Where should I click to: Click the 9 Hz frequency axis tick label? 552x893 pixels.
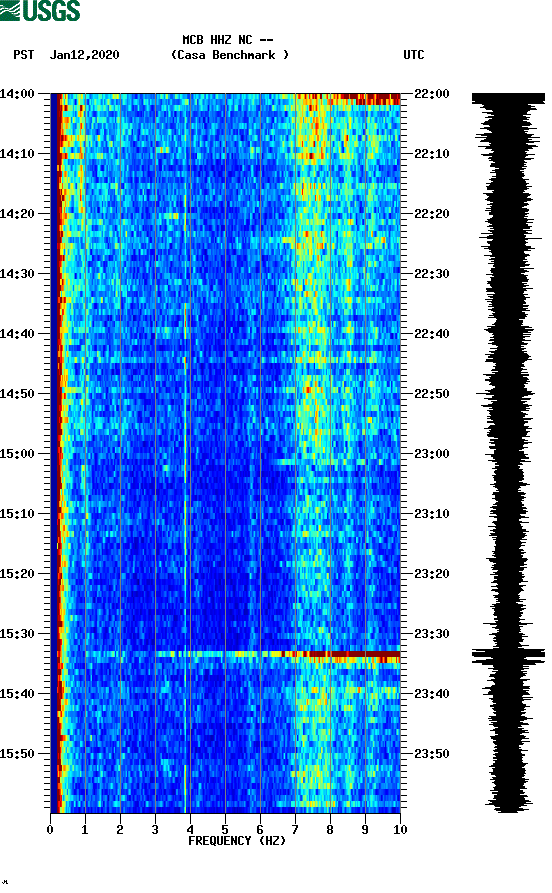[x=365, y=829]
